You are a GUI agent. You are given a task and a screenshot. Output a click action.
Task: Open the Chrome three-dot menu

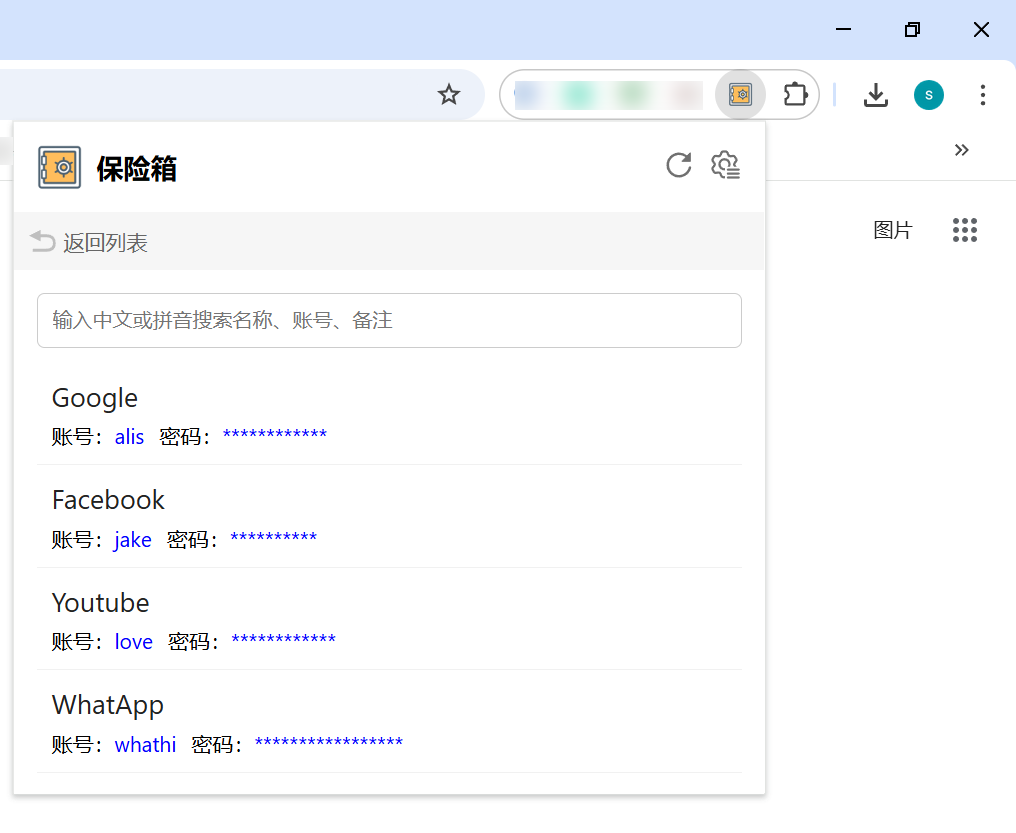tap(982, 95)
